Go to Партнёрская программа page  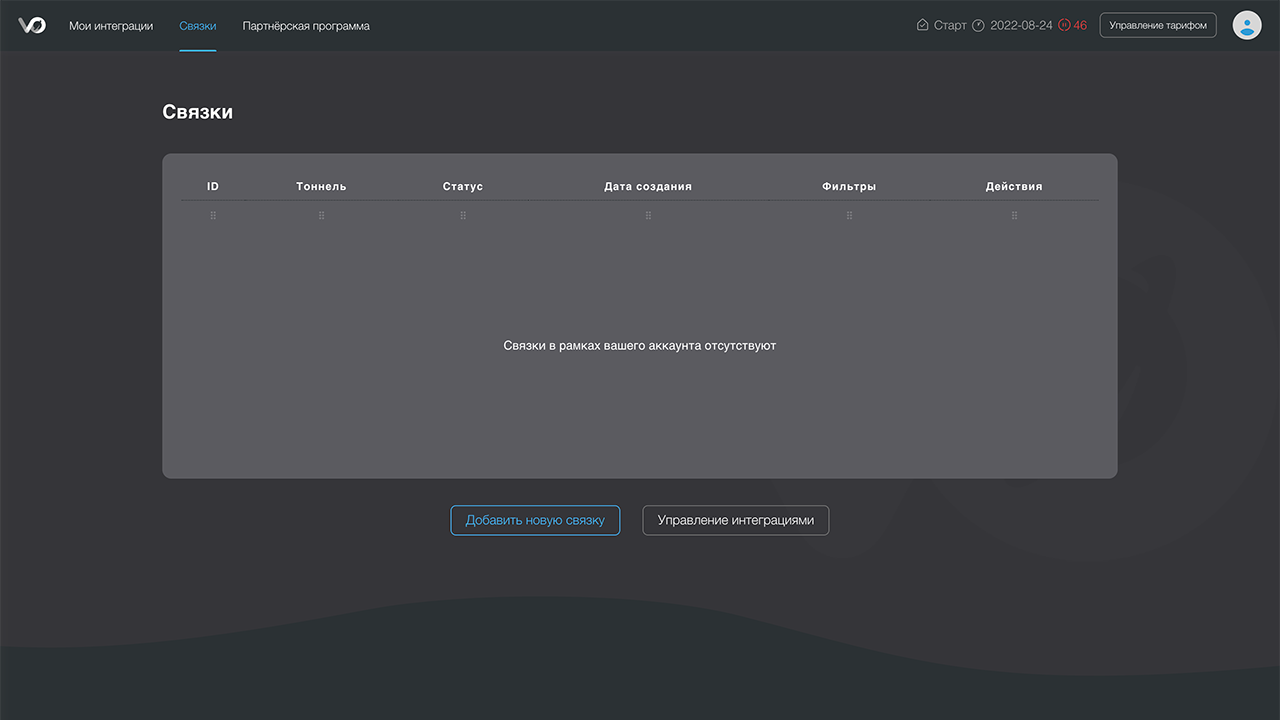306,26
